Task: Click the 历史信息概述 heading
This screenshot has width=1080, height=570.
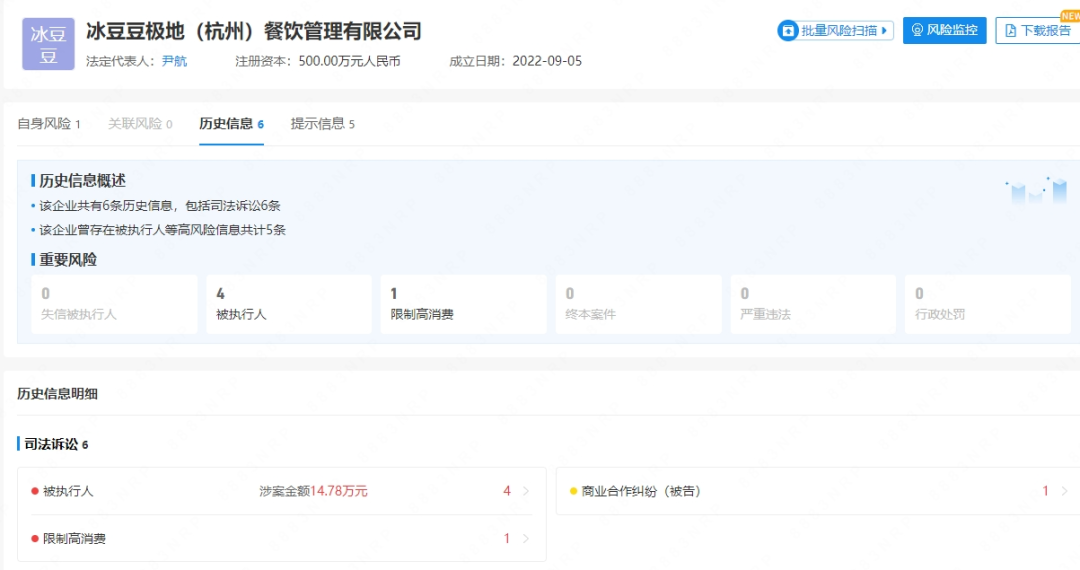Action: 82,181
